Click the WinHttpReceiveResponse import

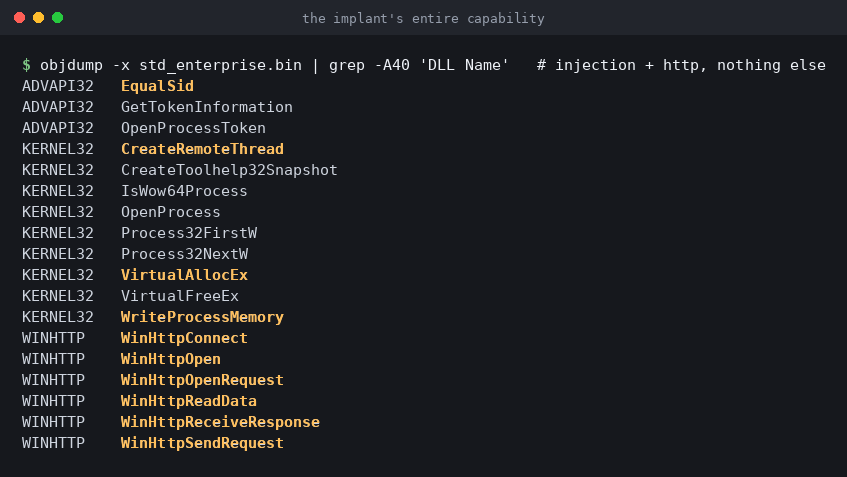click(x=220, y=422)
